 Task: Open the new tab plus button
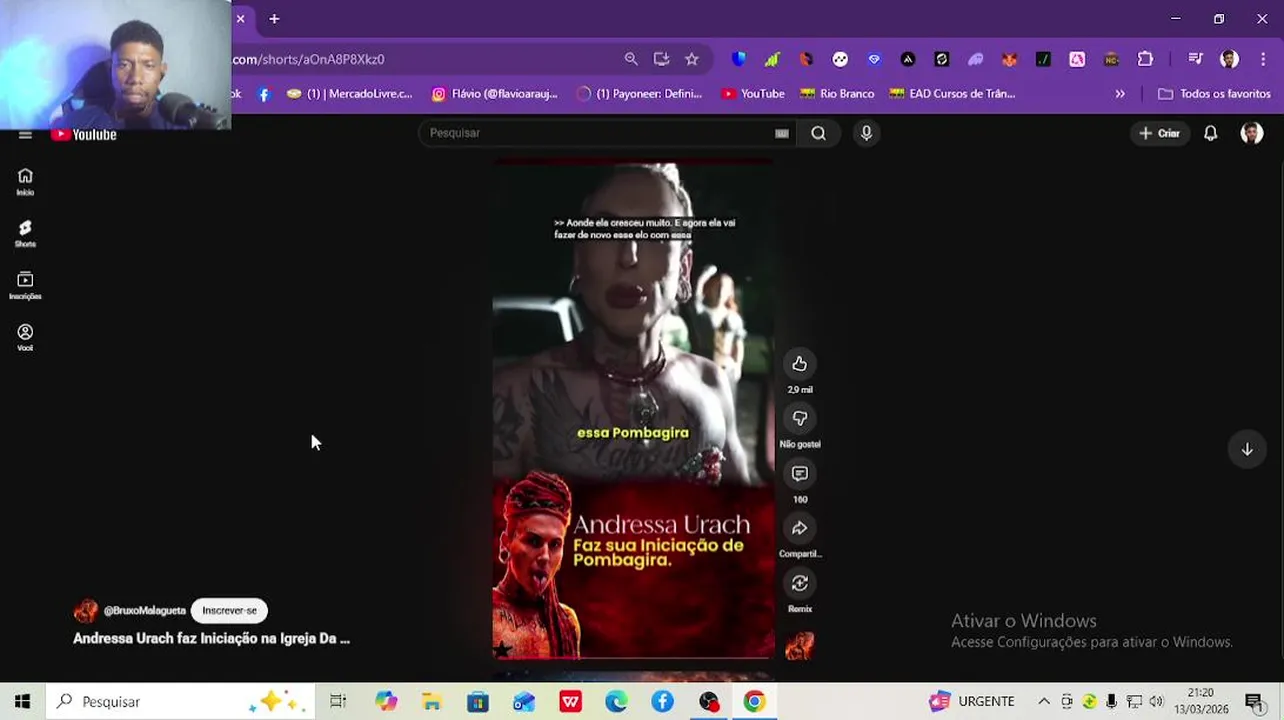pos(274,19)
